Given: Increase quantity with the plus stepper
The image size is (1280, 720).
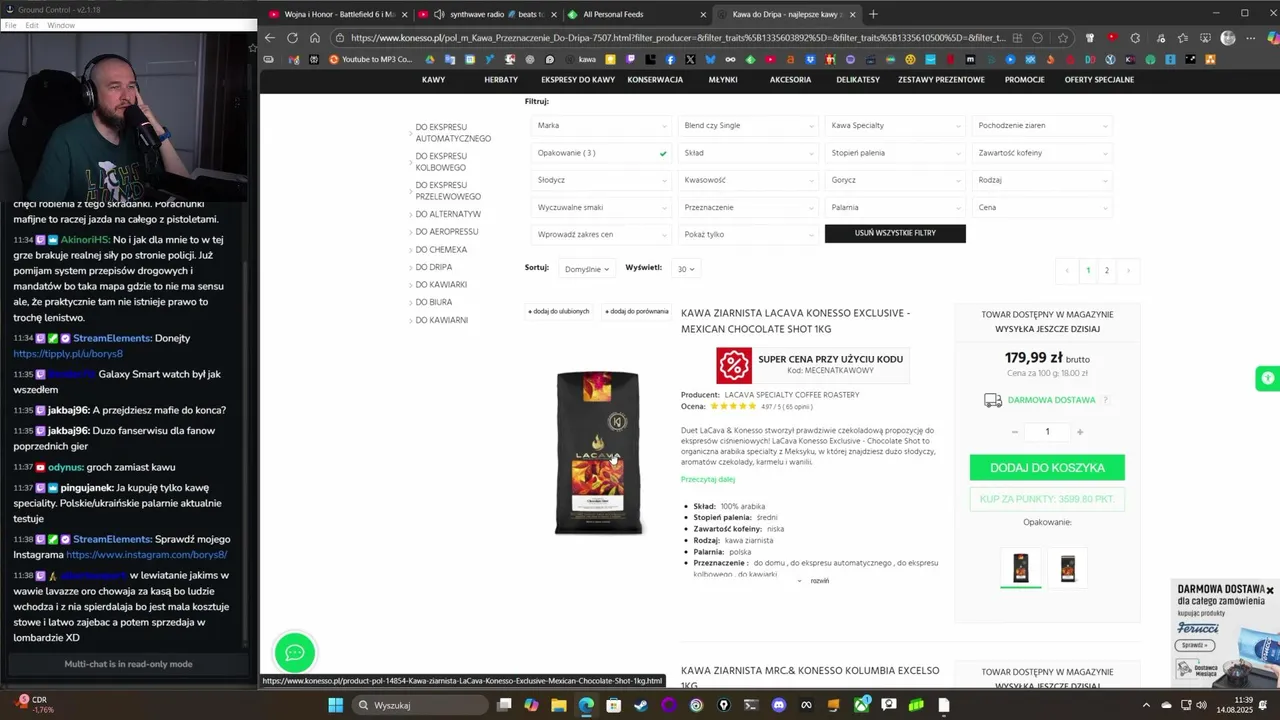Looking at the screenshot, I should [1080, 432].
